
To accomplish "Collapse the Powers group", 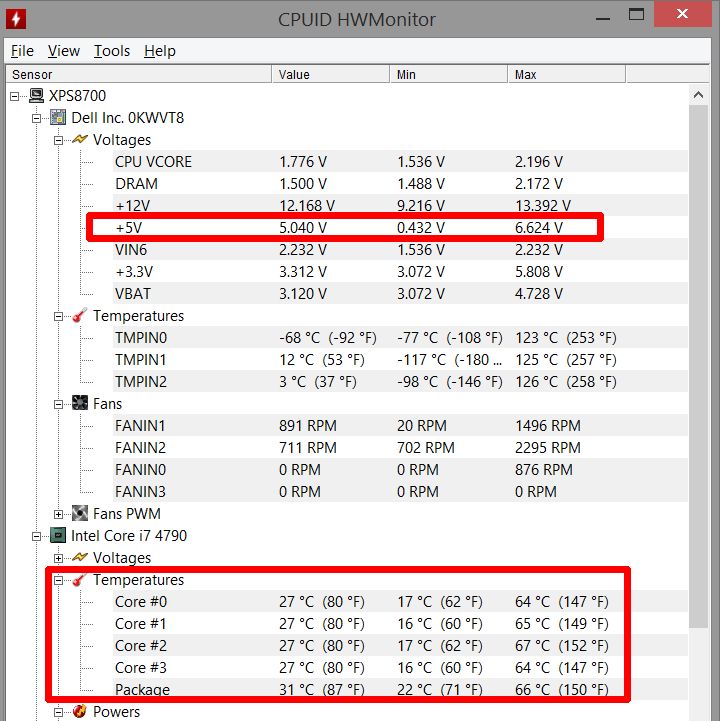I will click(x=58, y=712).
